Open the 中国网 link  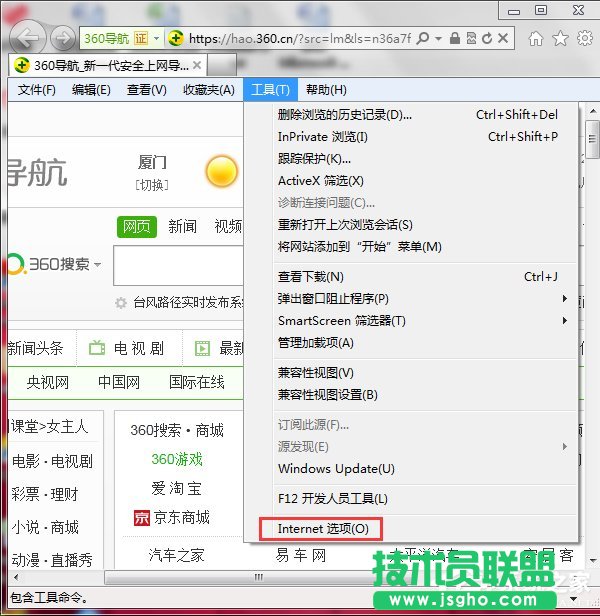coord(119,382)
